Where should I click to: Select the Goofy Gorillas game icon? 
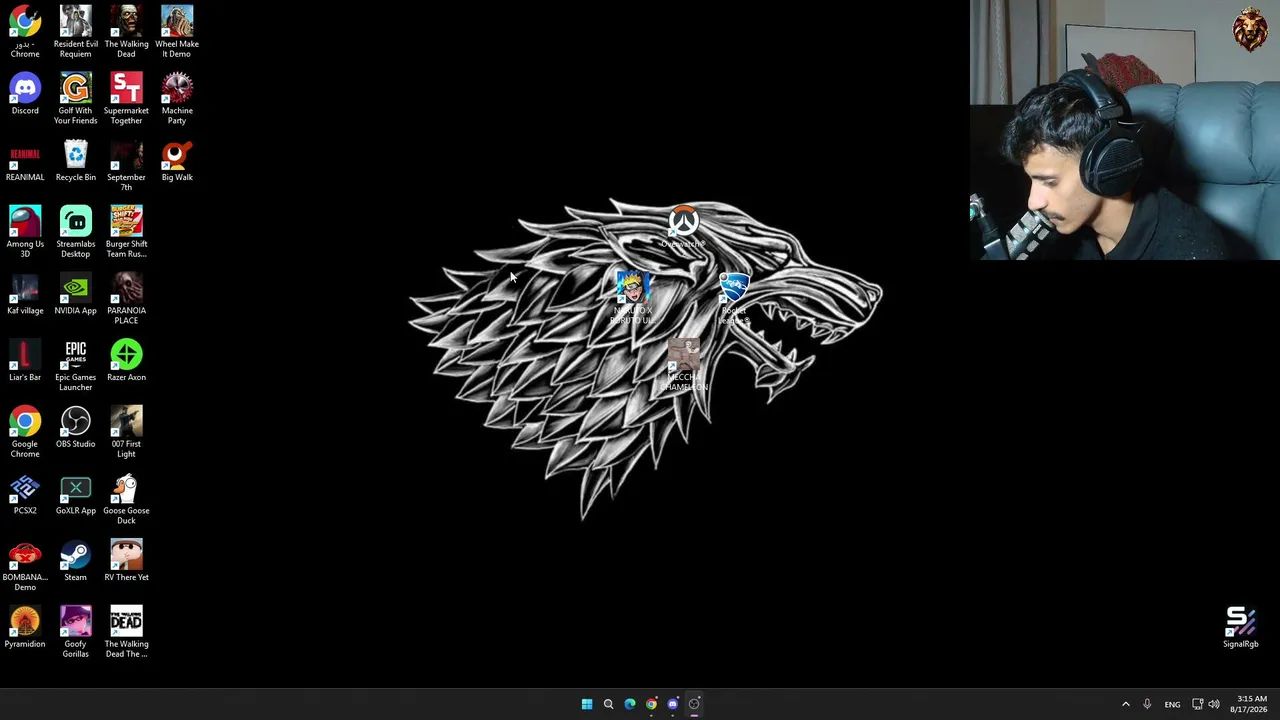click(76, 632)
